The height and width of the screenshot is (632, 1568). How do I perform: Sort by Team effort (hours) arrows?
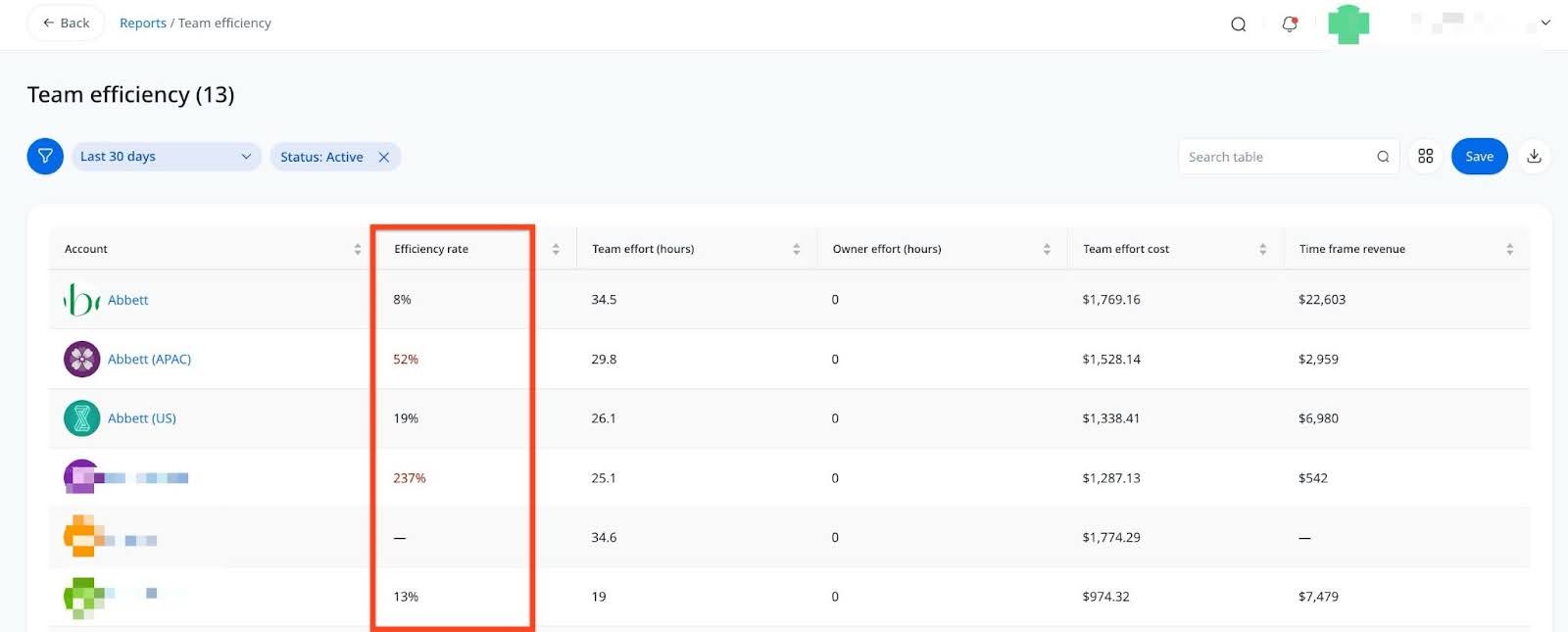(x=797, y=250)
